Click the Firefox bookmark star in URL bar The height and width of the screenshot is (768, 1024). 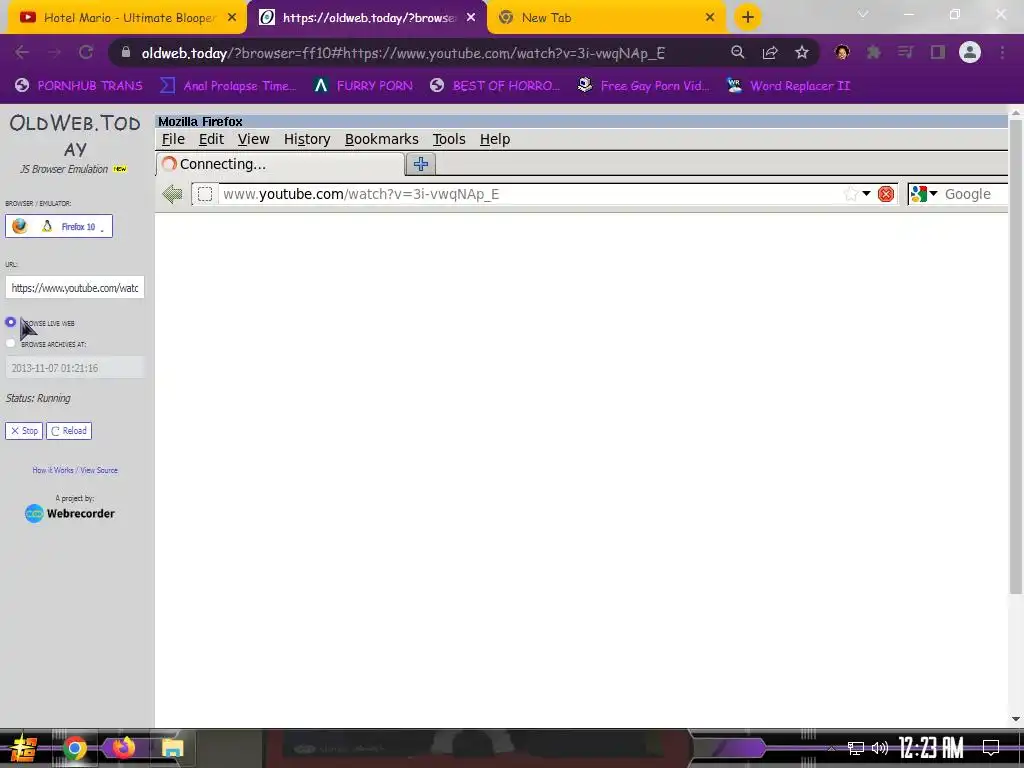click(x=850, y=194)
